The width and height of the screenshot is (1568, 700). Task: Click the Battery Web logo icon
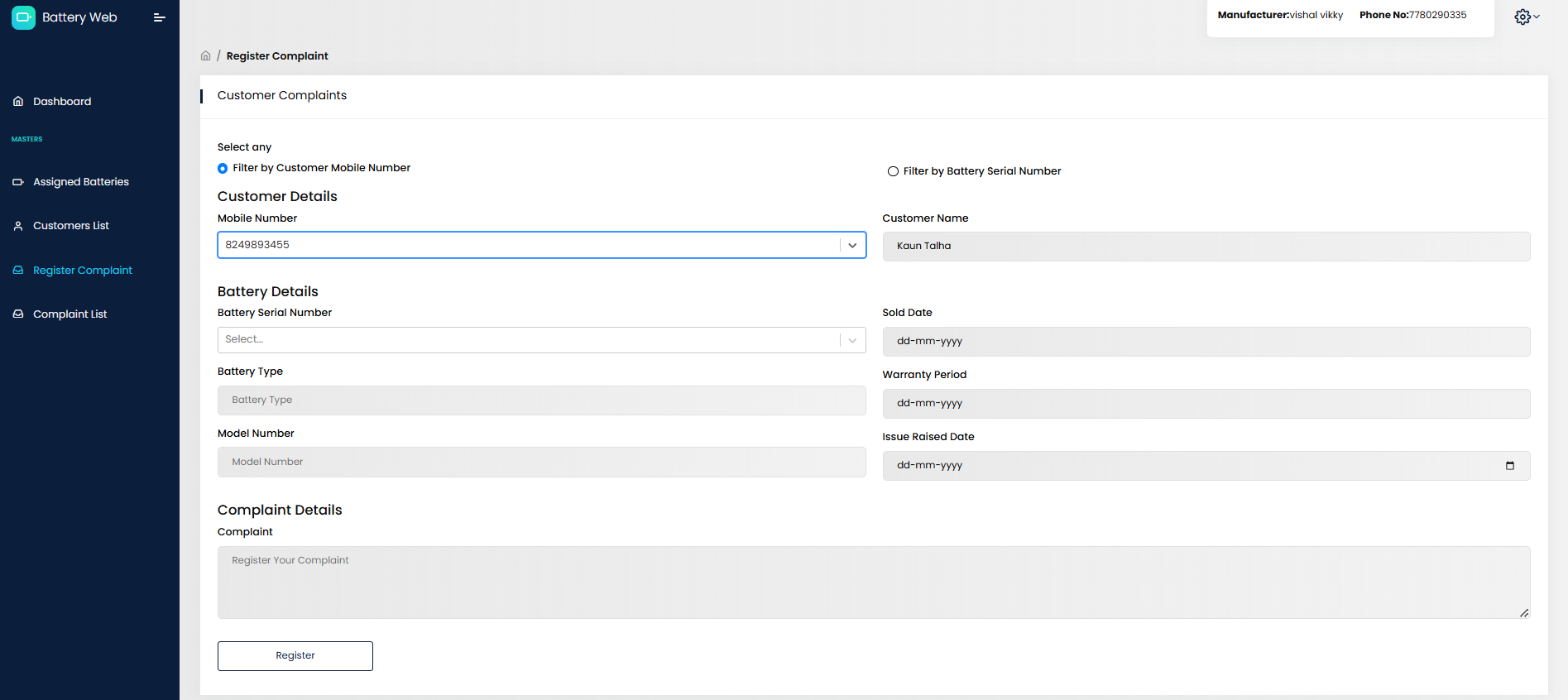pyautogui.click(x=23, y=17)
